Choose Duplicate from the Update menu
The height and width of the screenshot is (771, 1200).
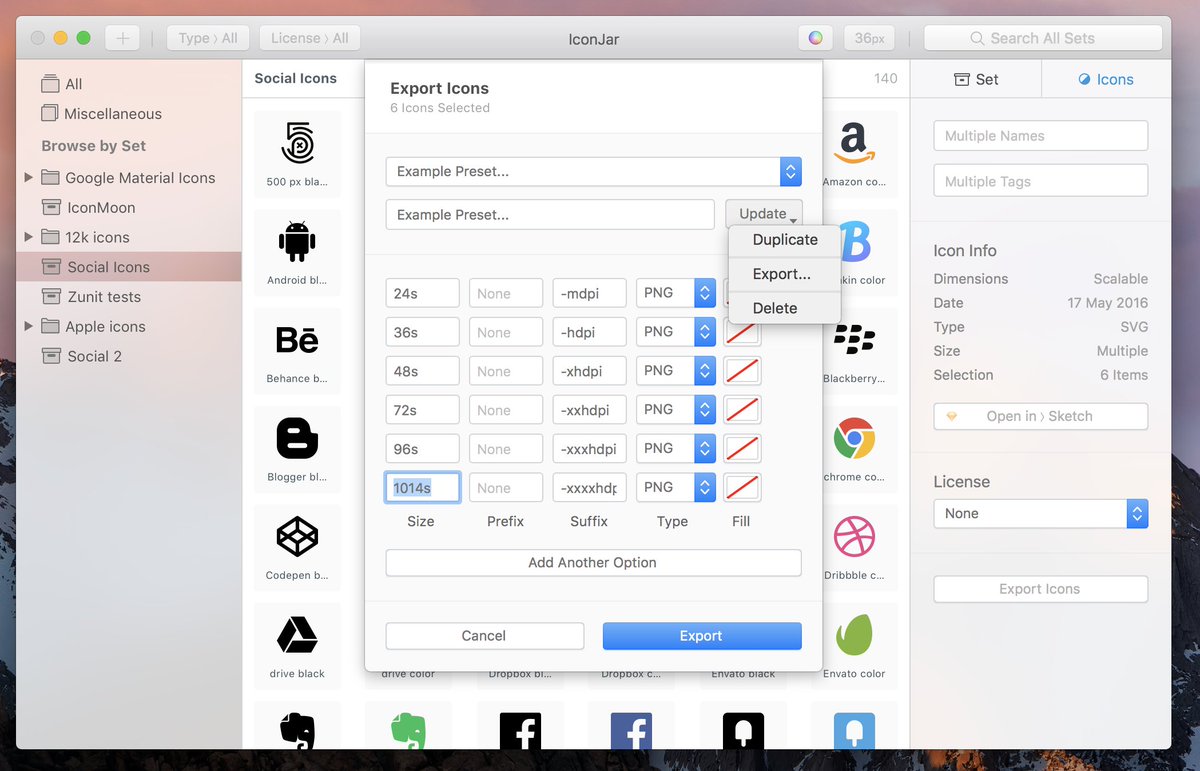coord(785,240)
